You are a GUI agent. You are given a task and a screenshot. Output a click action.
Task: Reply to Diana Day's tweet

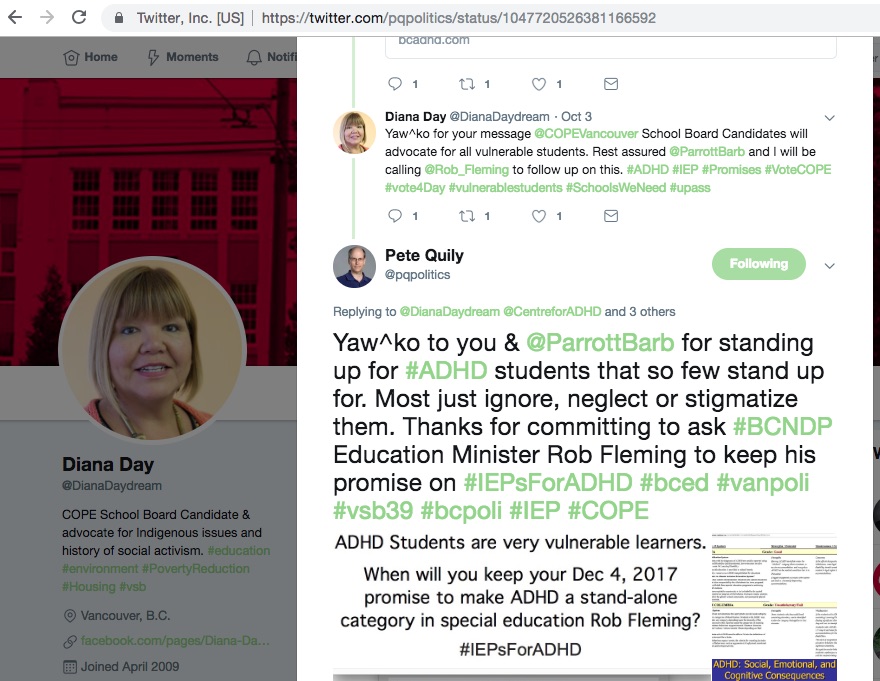(395, 216)
